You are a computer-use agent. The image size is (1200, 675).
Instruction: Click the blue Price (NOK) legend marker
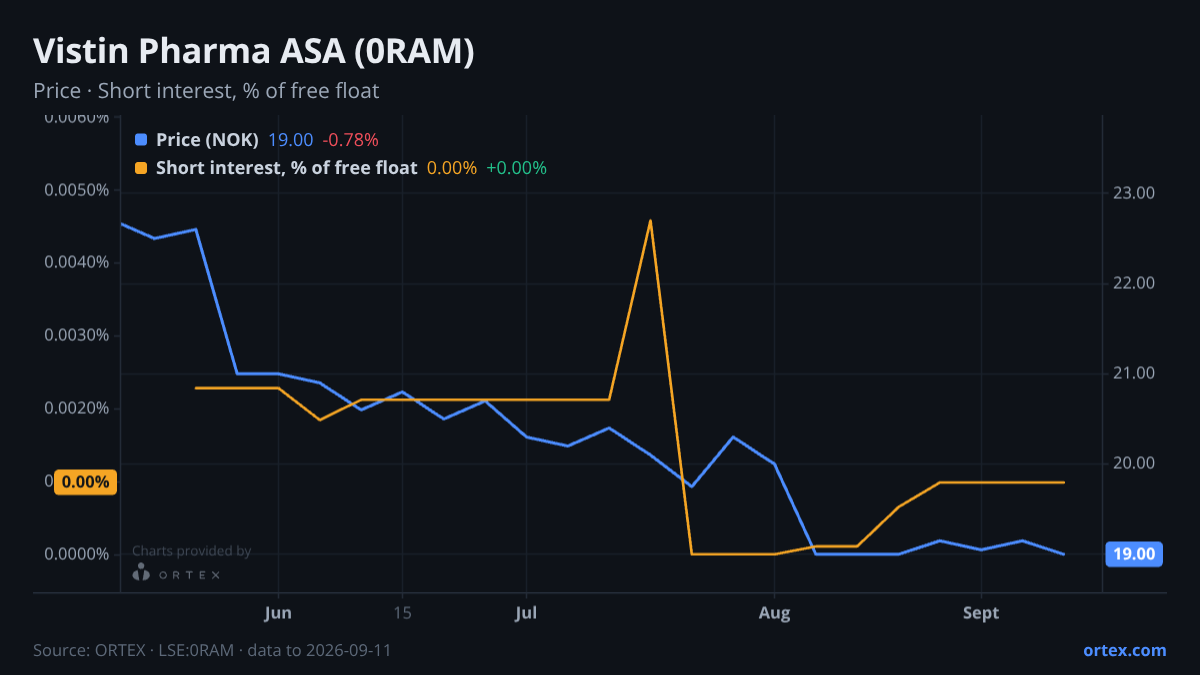141,140
